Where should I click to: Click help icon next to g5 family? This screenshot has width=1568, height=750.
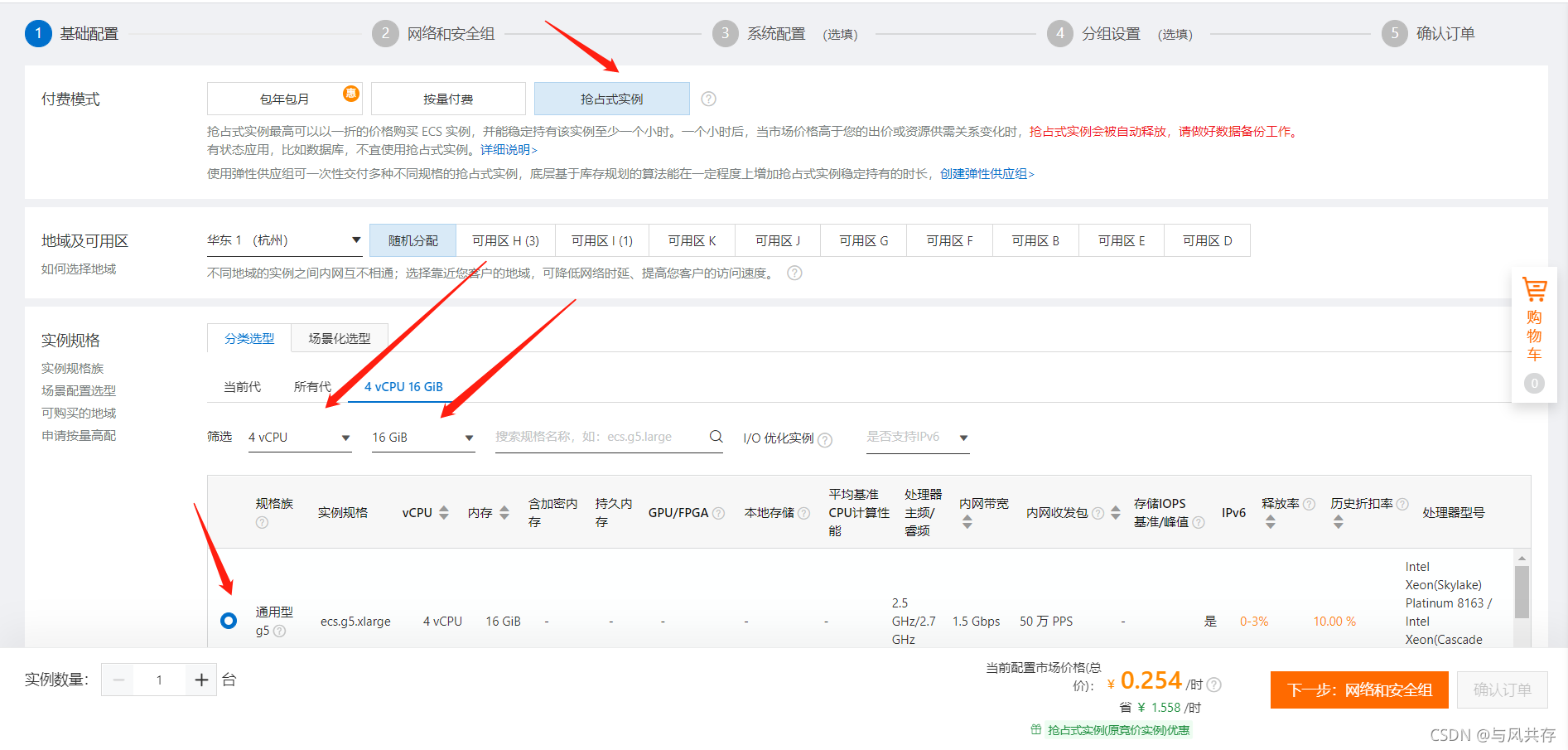(280, 631)
